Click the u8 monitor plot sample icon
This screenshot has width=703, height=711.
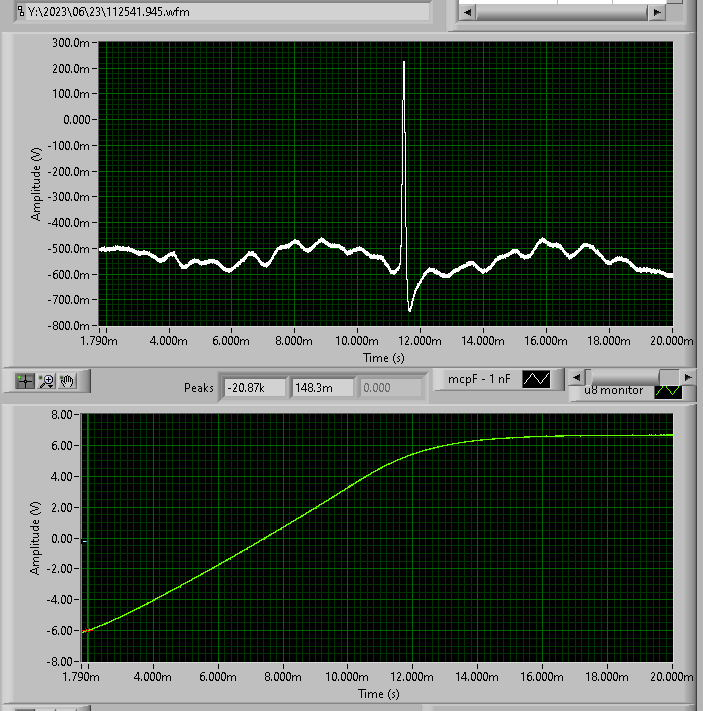[668, 392]
